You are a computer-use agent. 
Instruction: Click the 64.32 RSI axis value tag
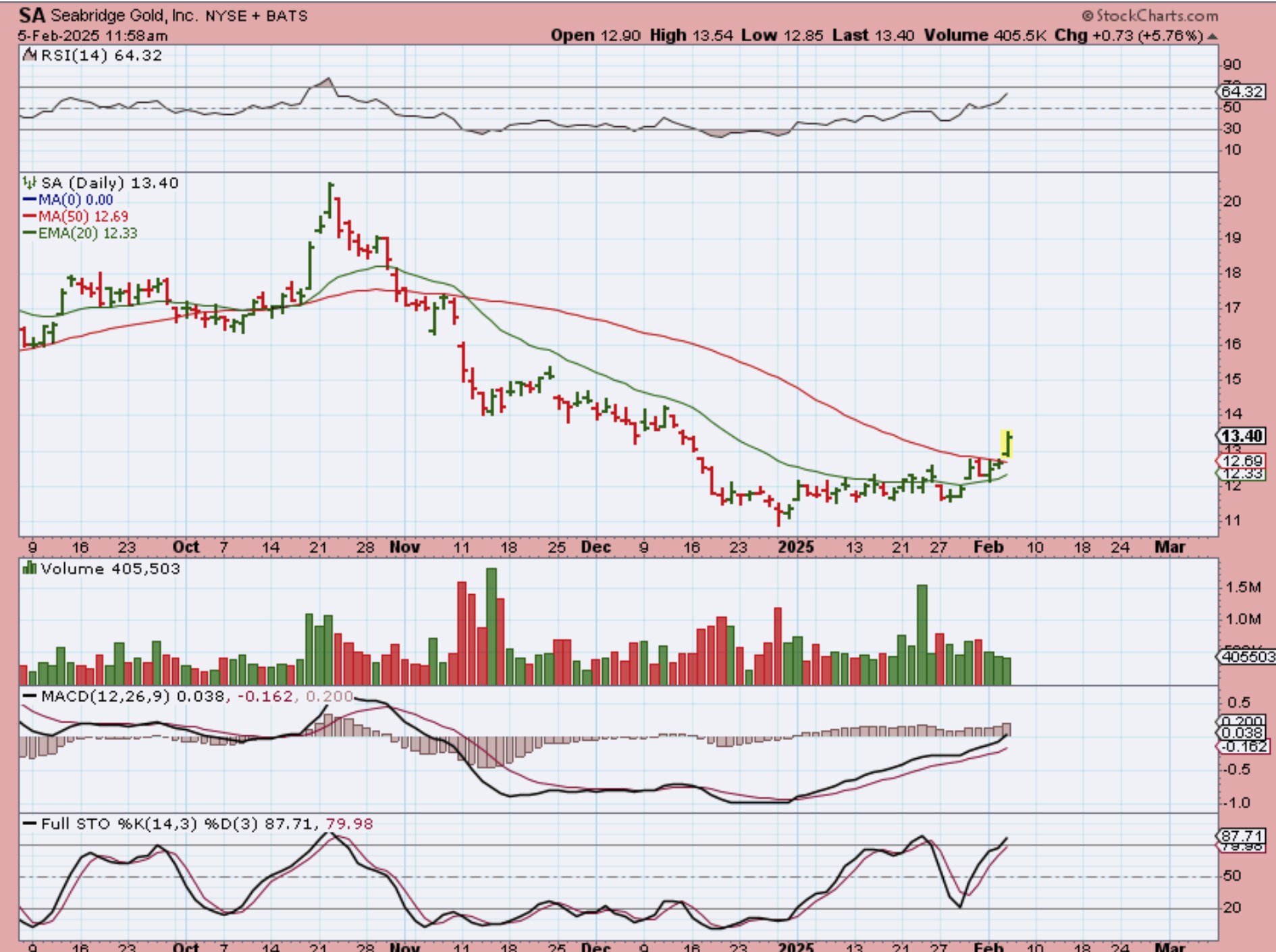click(x=1241, y=91)
